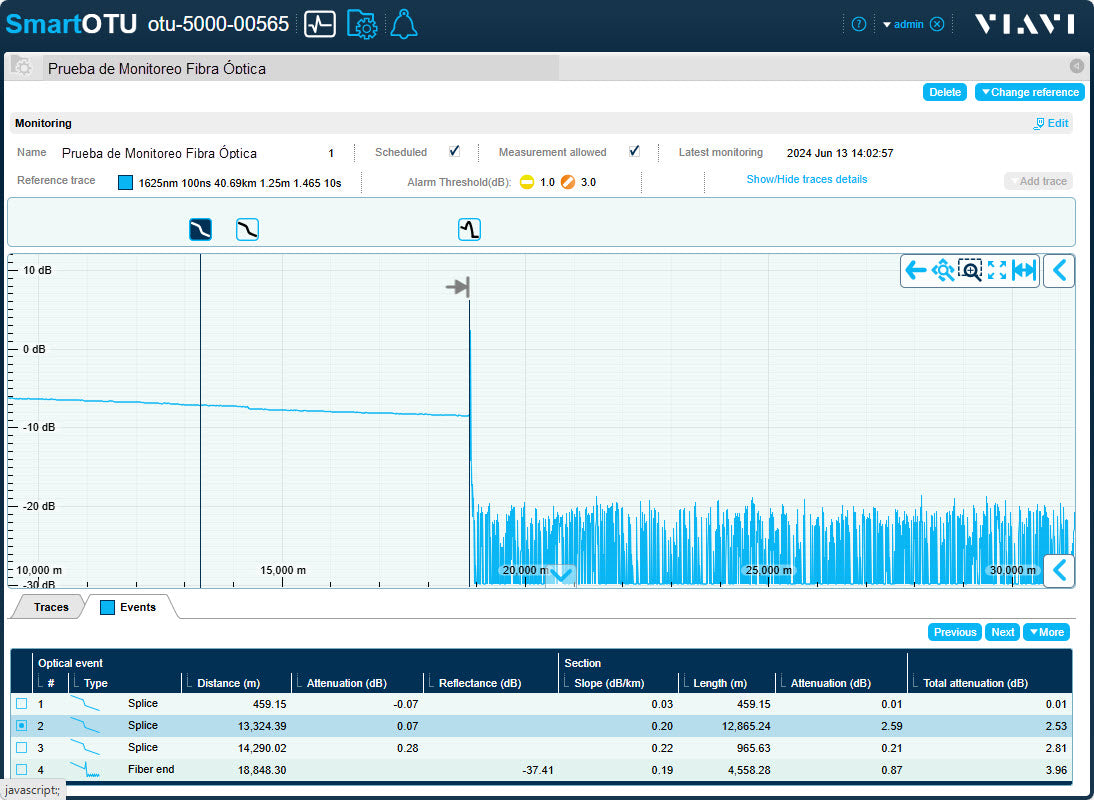The image size is (1094, 800).
Task: Click the Delete button
Action: [945, 92]
